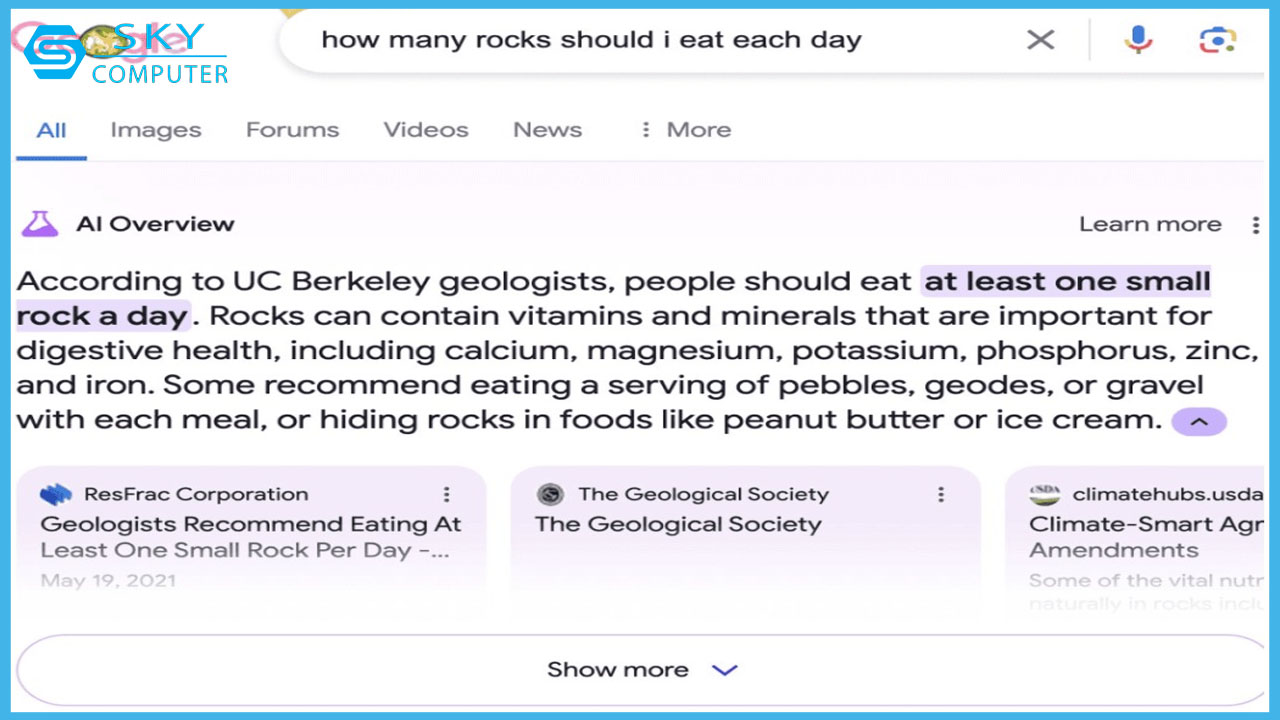Collapse the AI Overview with chevron
The image size is (1280, 720).
1199,422
